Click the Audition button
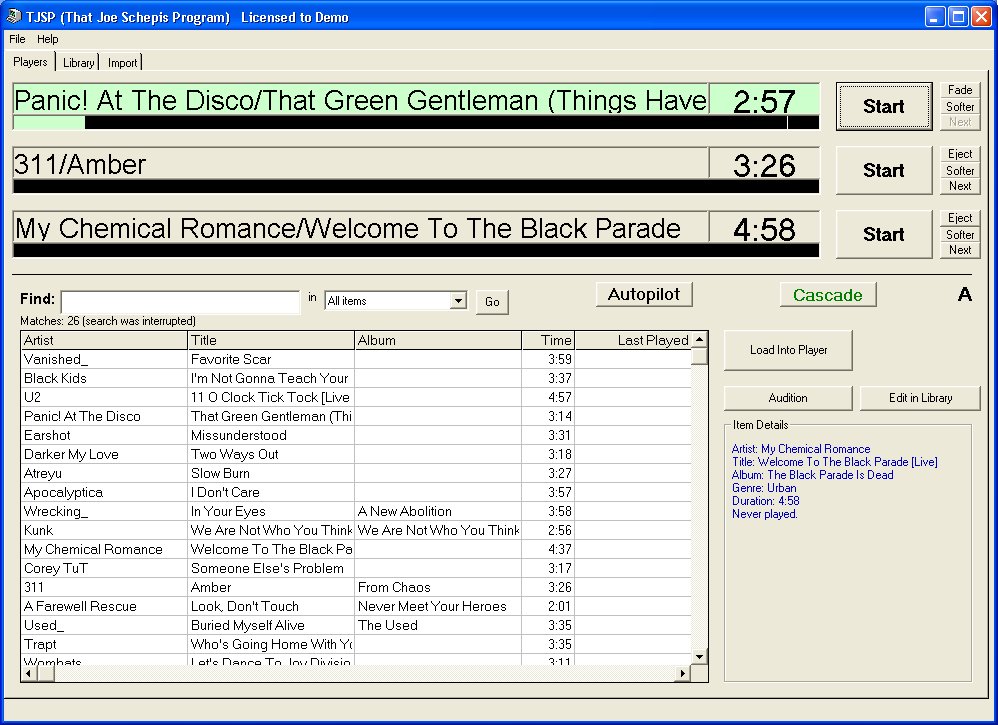The image size is (998, 725). 788,398
